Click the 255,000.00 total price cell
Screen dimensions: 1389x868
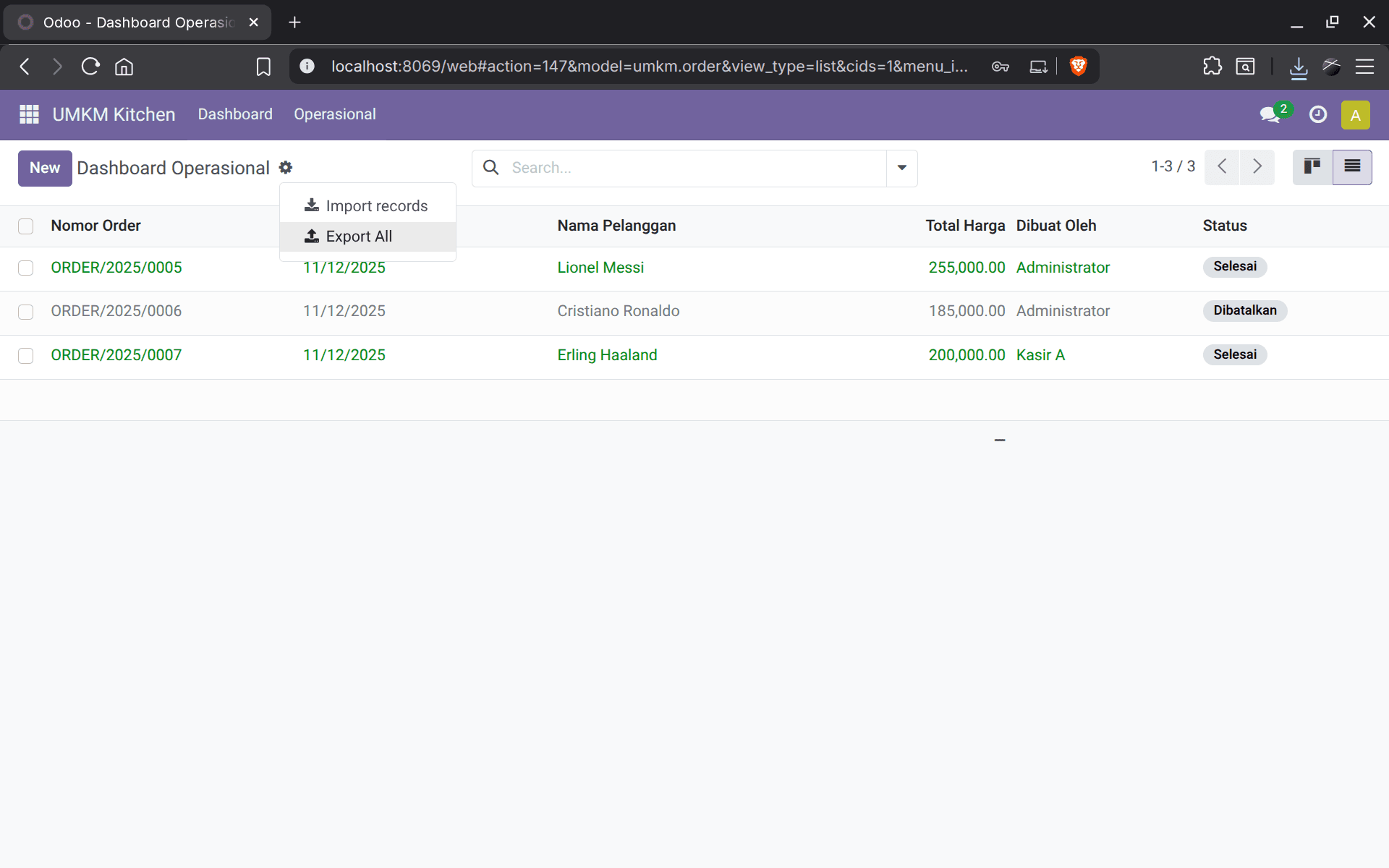pos(967,268)
